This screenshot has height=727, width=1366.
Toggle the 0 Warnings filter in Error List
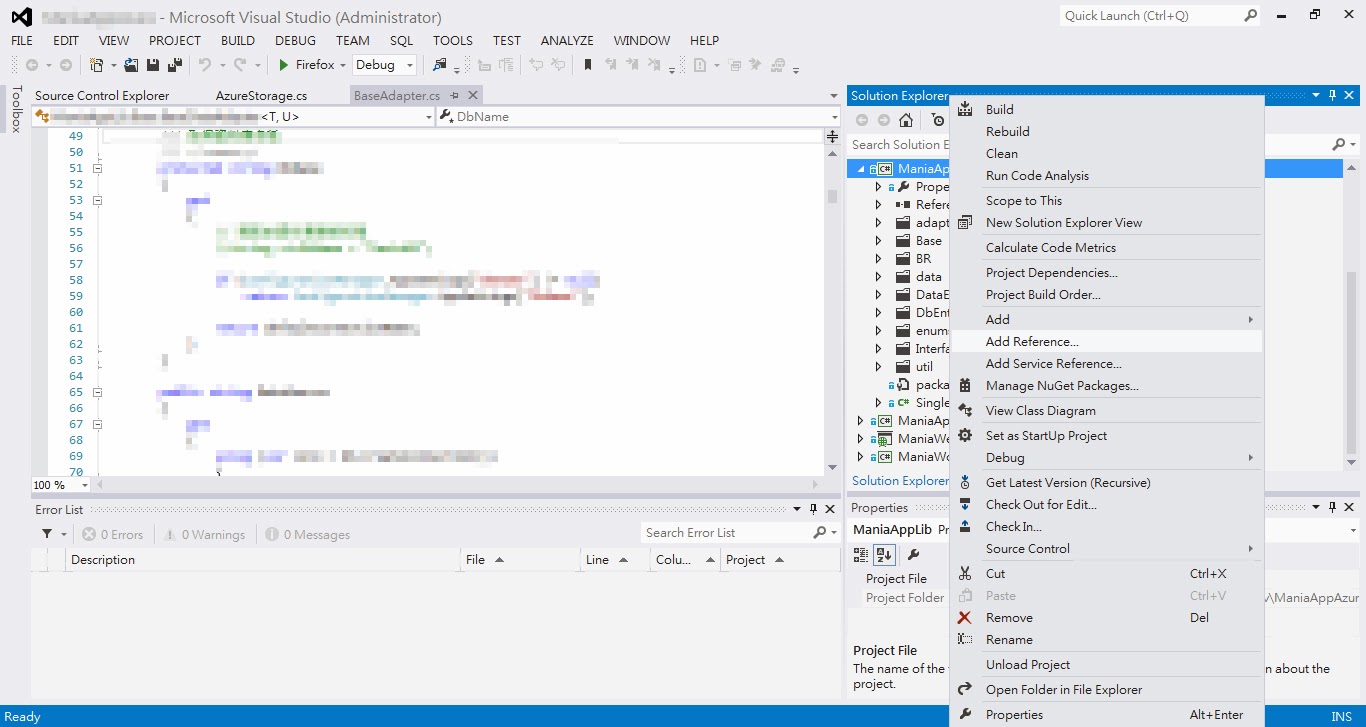[205, 533]
